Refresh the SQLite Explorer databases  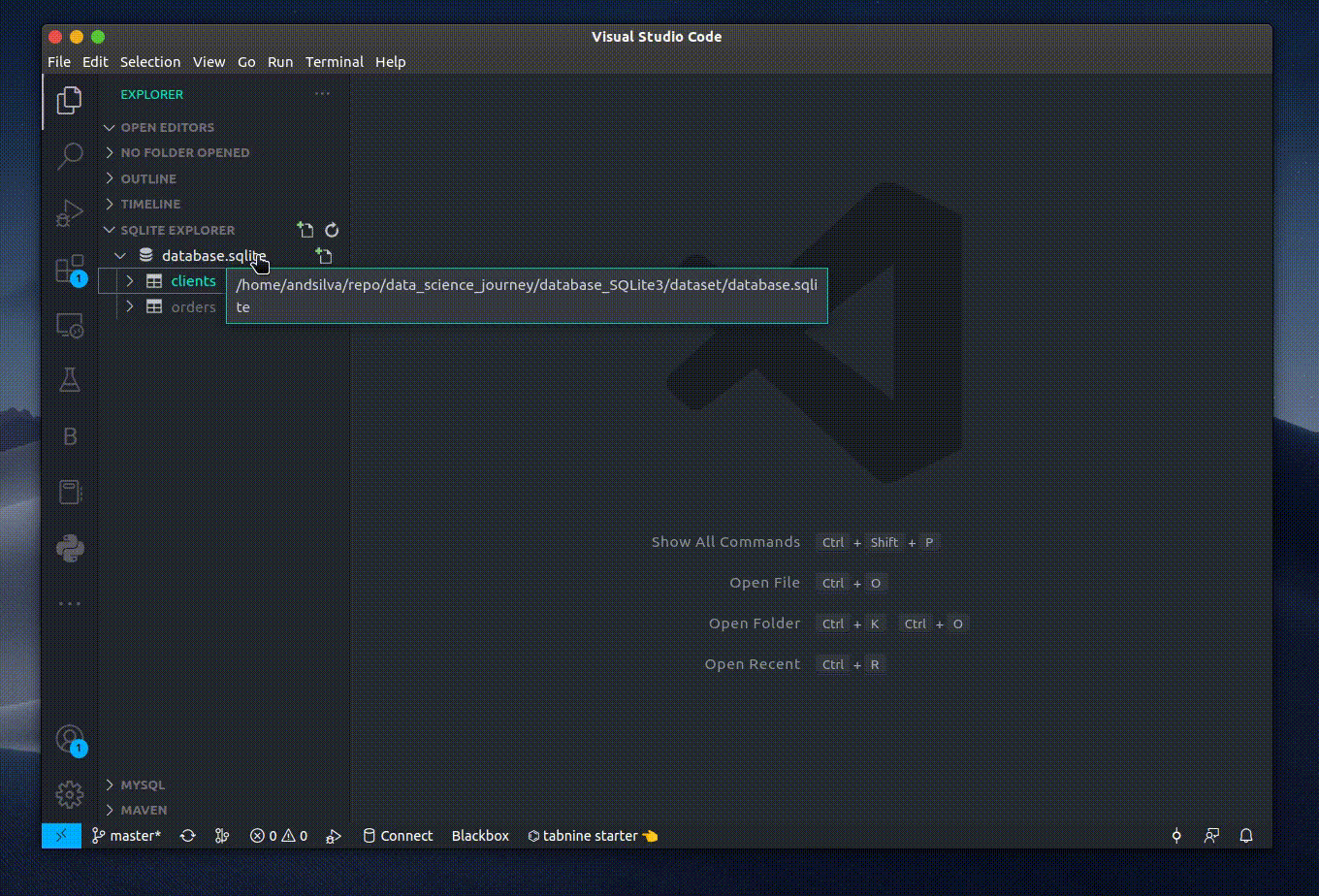click(332, 230)
